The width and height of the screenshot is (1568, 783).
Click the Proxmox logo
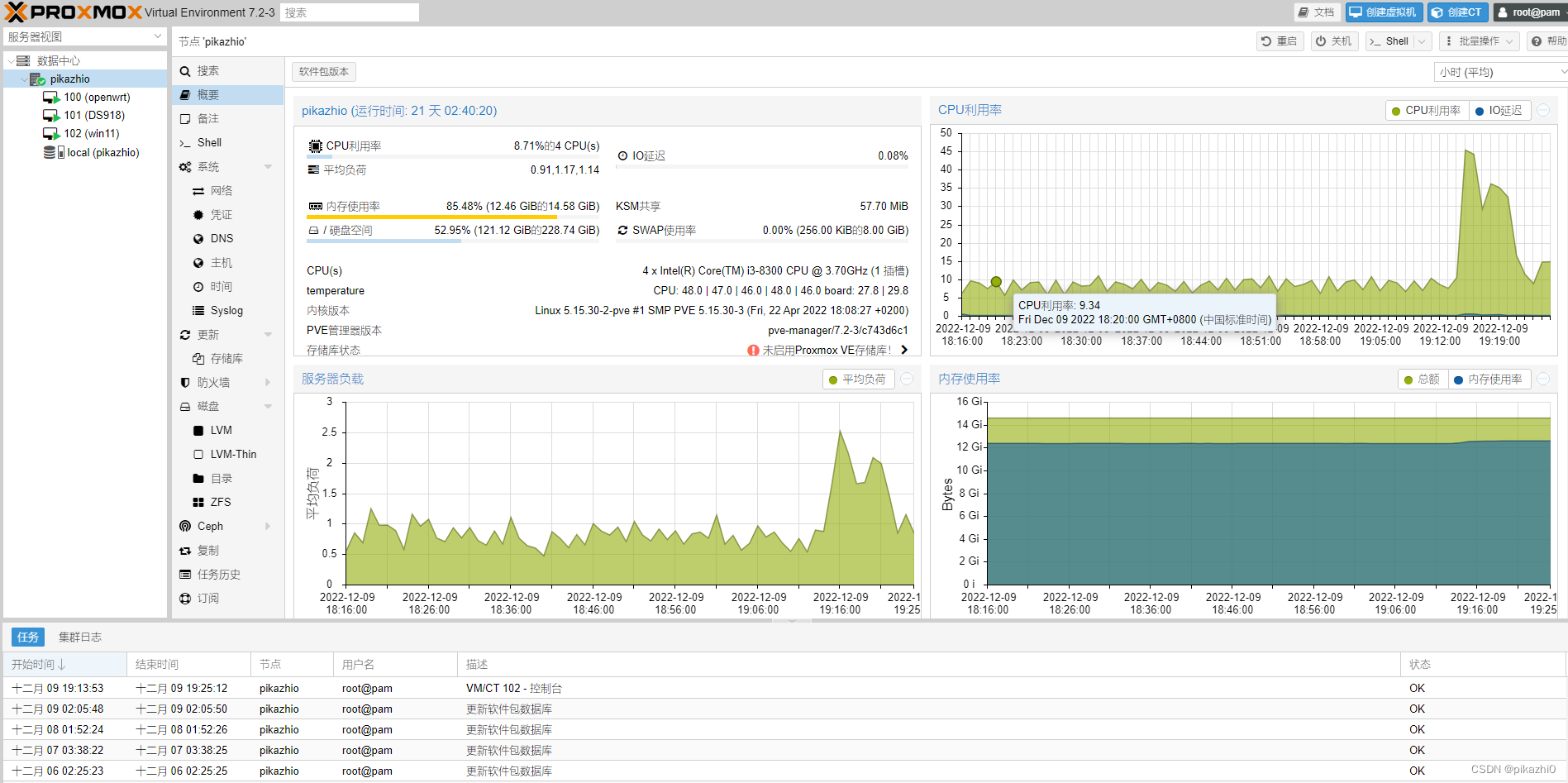point(74,12)
